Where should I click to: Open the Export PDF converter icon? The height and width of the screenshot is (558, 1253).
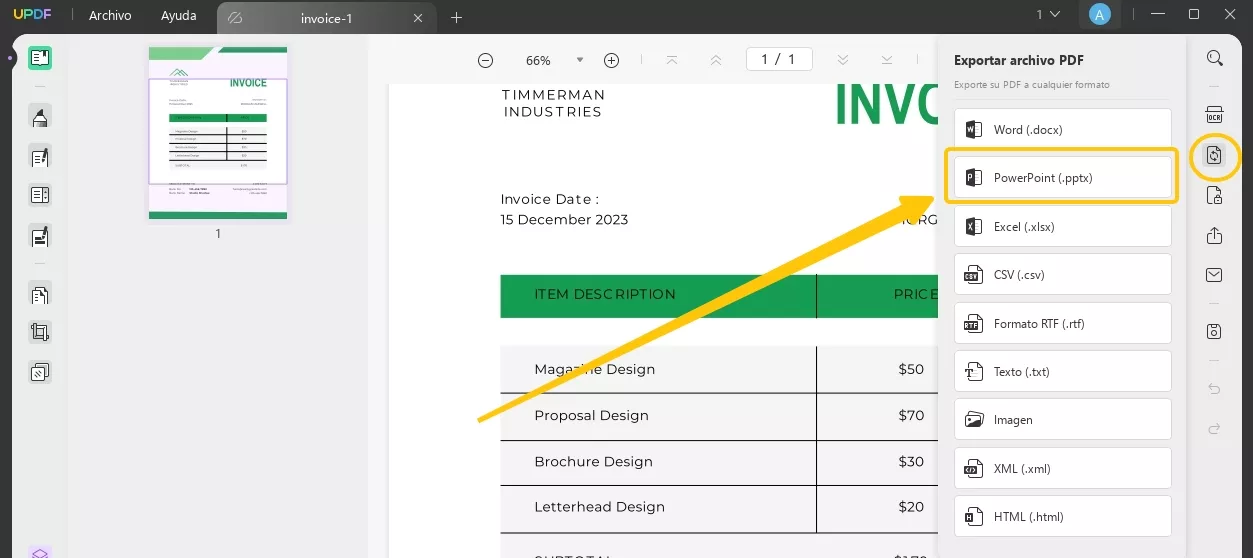tap(1214, 155)
